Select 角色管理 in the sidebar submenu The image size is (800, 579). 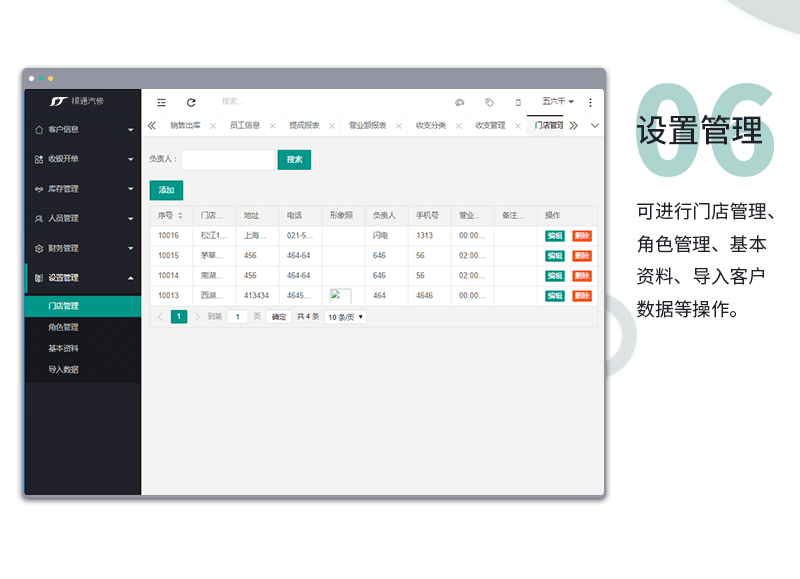point(63,327)
